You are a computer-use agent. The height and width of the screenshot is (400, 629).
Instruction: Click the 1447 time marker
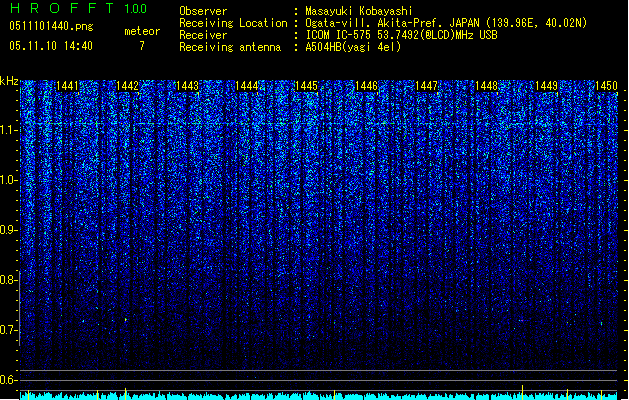tap(426, 86)
